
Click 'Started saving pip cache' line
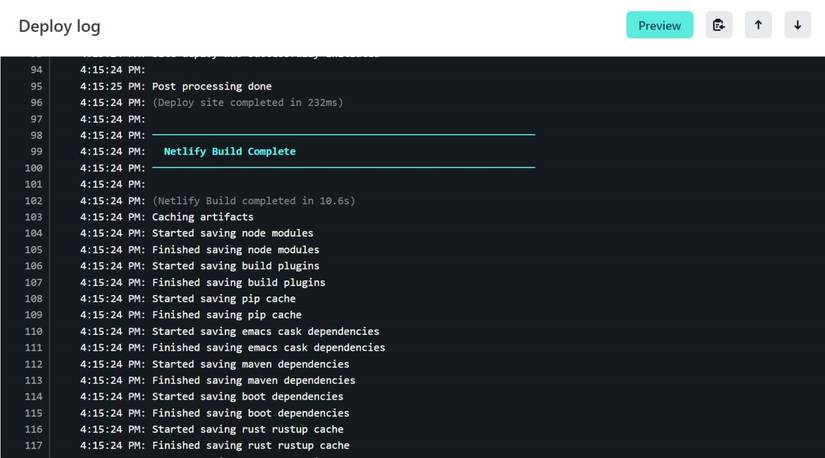click(x=224, y=298)
